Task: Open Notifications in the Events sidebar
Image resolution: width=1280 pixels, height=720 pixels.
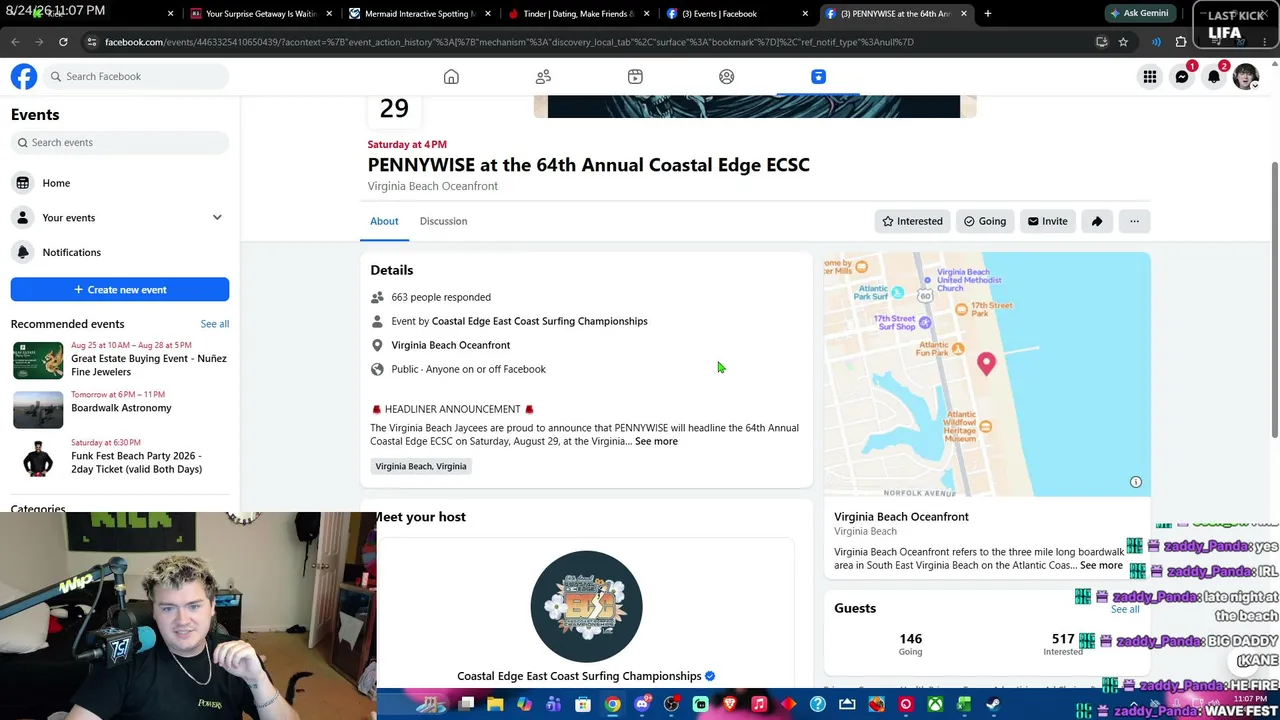Action: click(120, 252)
